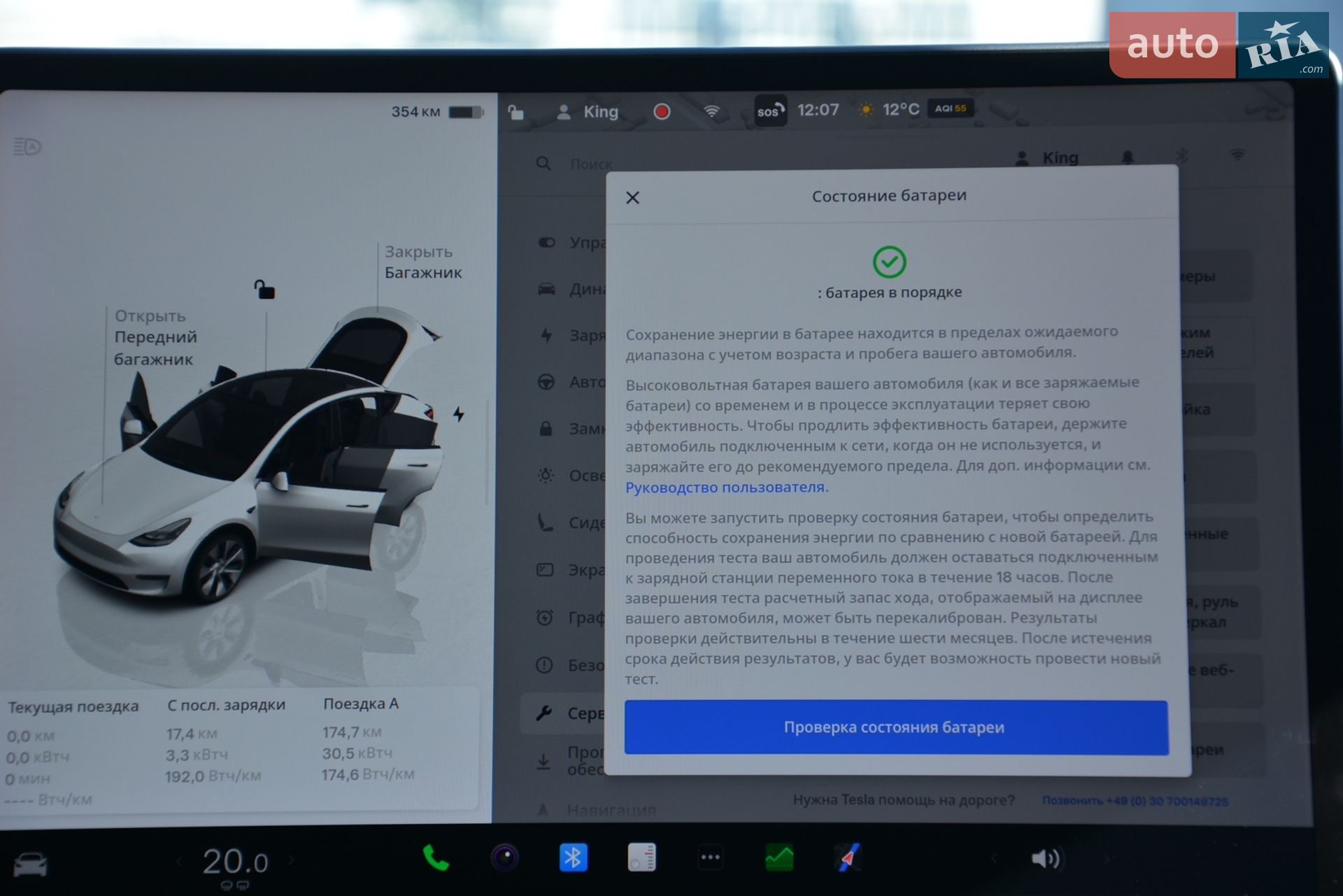Select the Текущая поездка trip card
The height and width of the screenshot is (896, 1343).
pyautogui.click(x=73, y=753)
